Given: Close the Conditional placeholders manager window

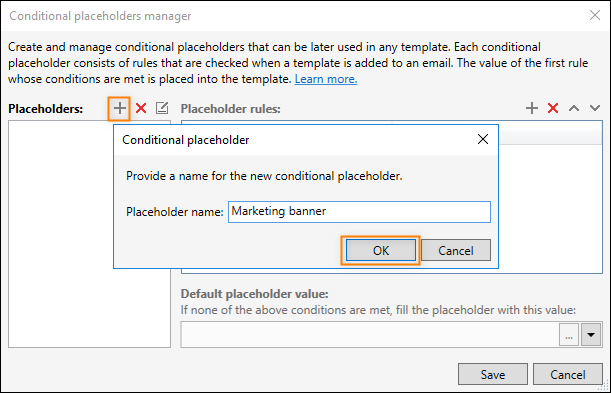Looking at the screenshot, I should coord(595,15).
